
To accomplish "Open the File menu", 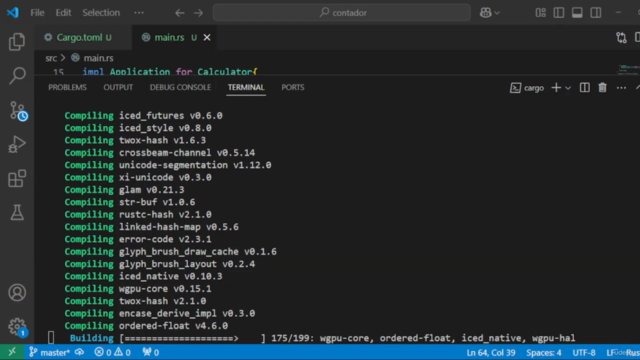I will point(37,13).
